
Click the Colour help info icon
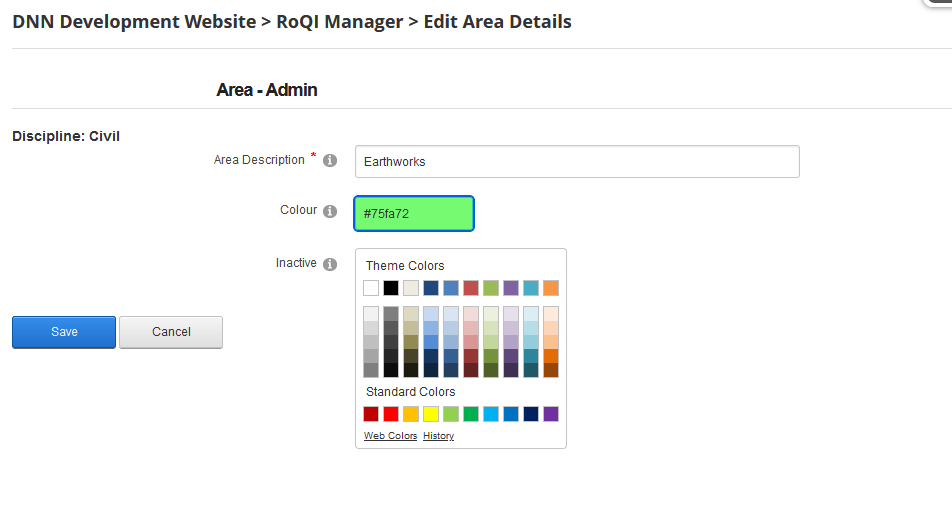click(330, 211)
